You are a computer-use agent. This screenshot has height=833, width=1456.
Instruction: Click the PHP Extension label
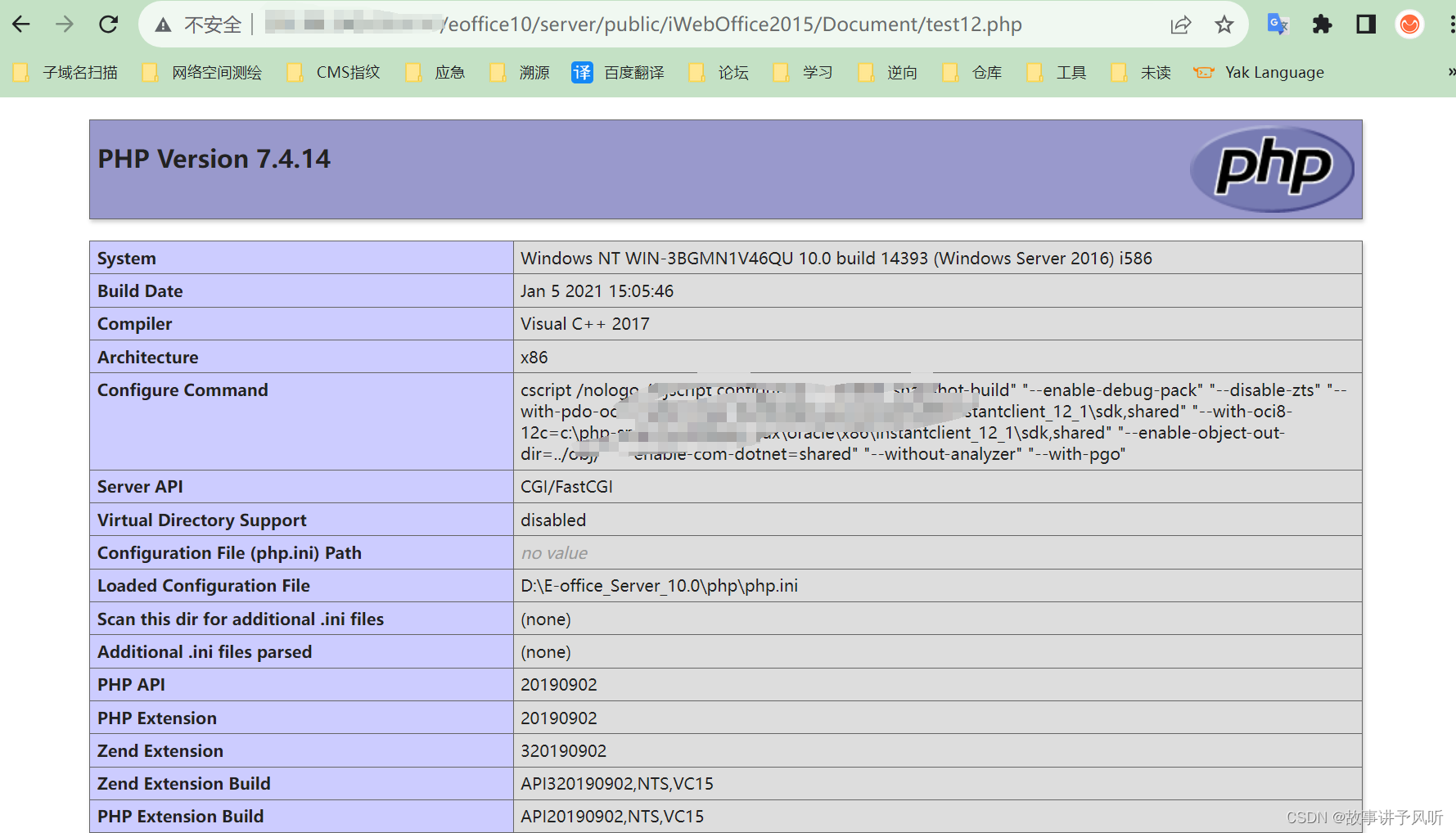coord(157,718)
